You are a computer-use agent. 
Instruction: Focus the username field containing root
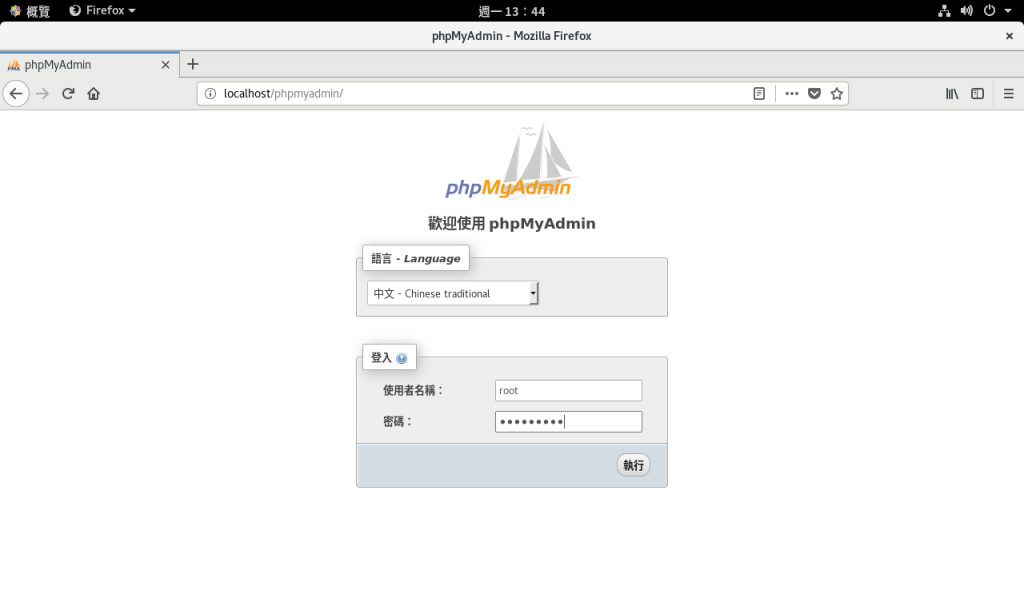pyautogui.click(x=568, y=391)
